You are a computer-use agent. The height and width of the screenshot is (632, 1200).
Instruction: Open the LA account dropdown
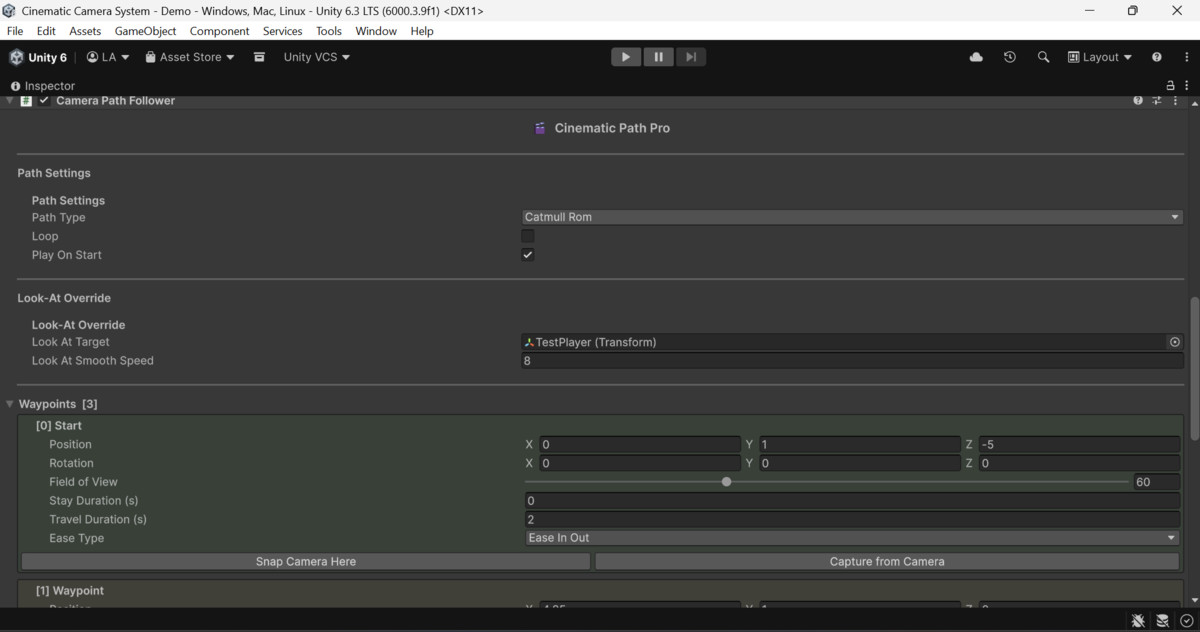[x=108, y=57]
